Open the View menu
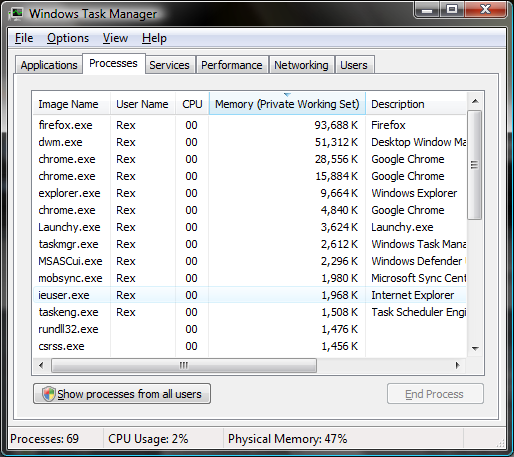Image resolution: width=514 pixels, height=457 pixels. pyautogui.click(x=115, y=38)
